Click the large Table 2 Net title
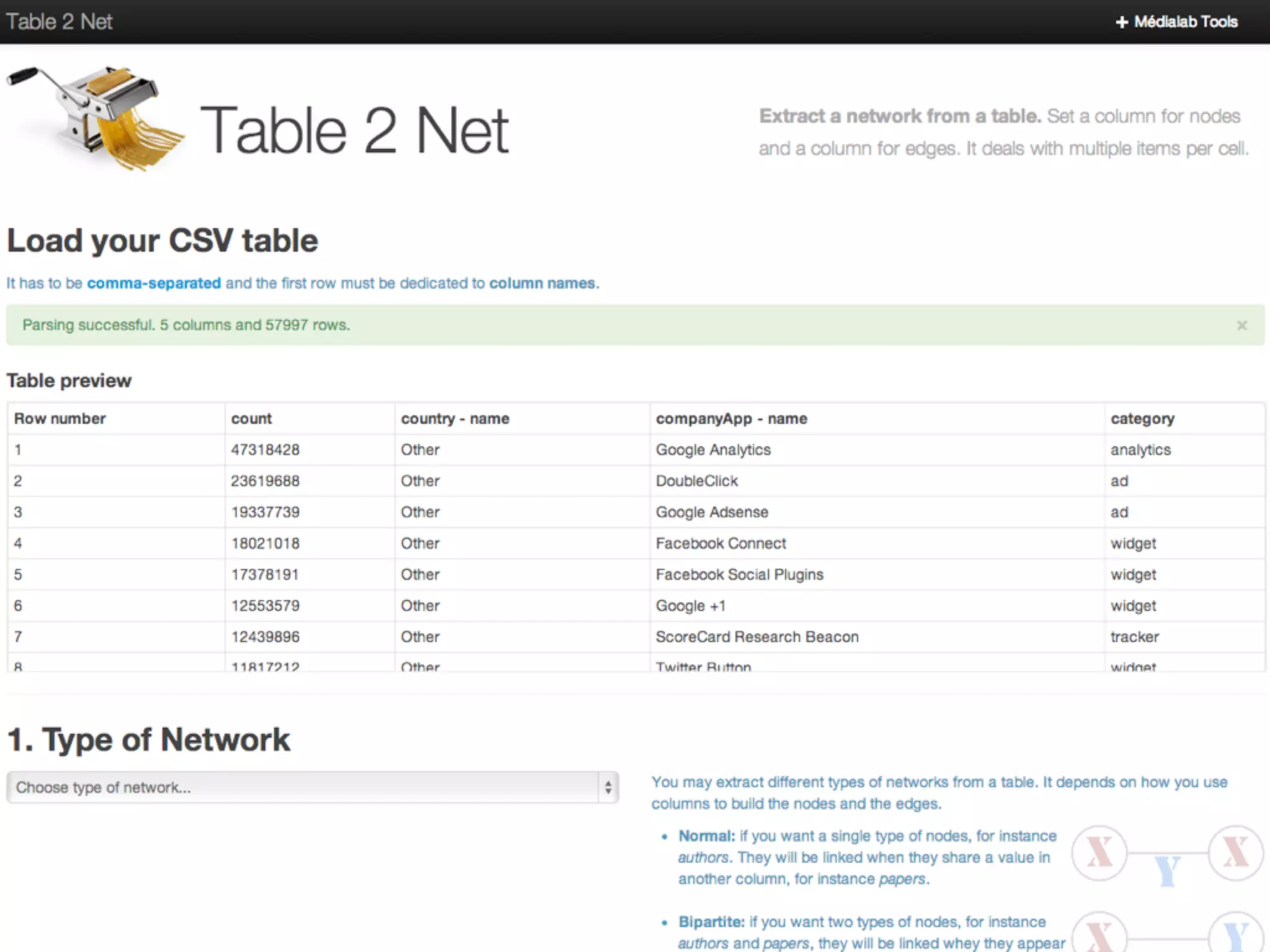The height and width of the screenshot is (952, 1270). tap(353, 130)
